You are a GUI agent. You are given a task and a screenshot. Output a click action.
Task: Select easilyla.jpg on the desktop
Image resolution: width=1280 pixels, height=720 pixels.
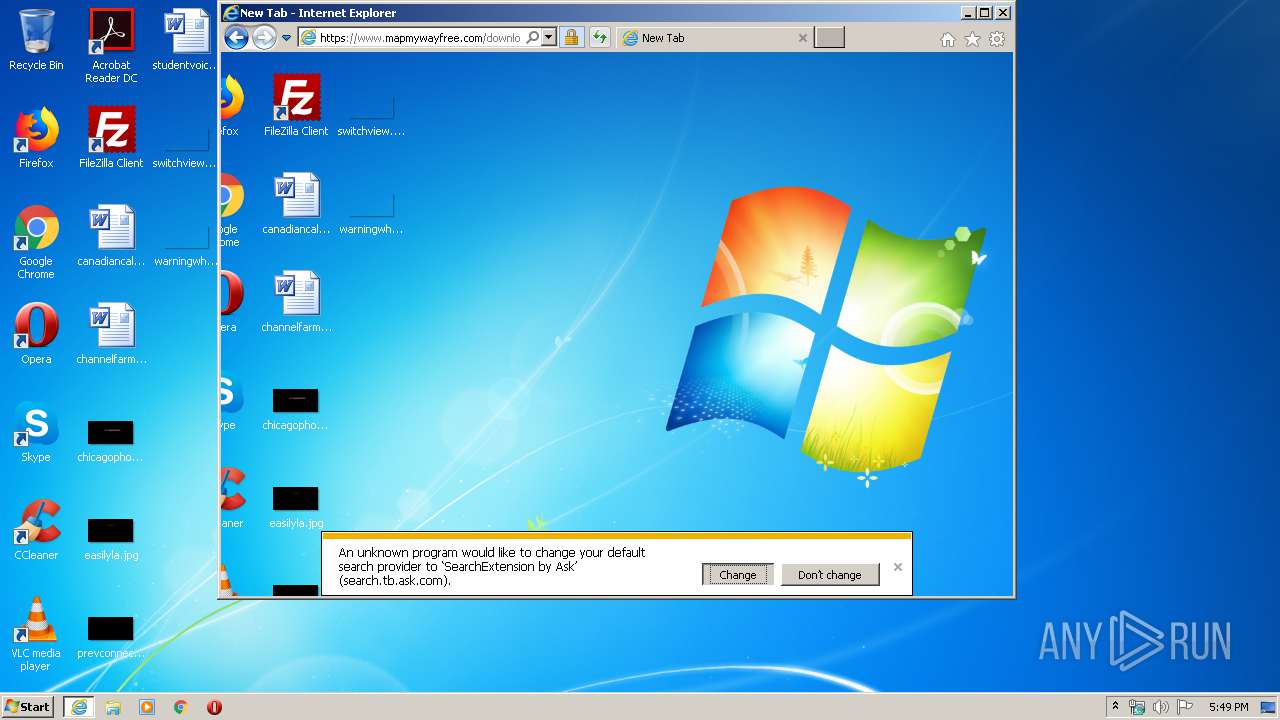click(111, 538)
